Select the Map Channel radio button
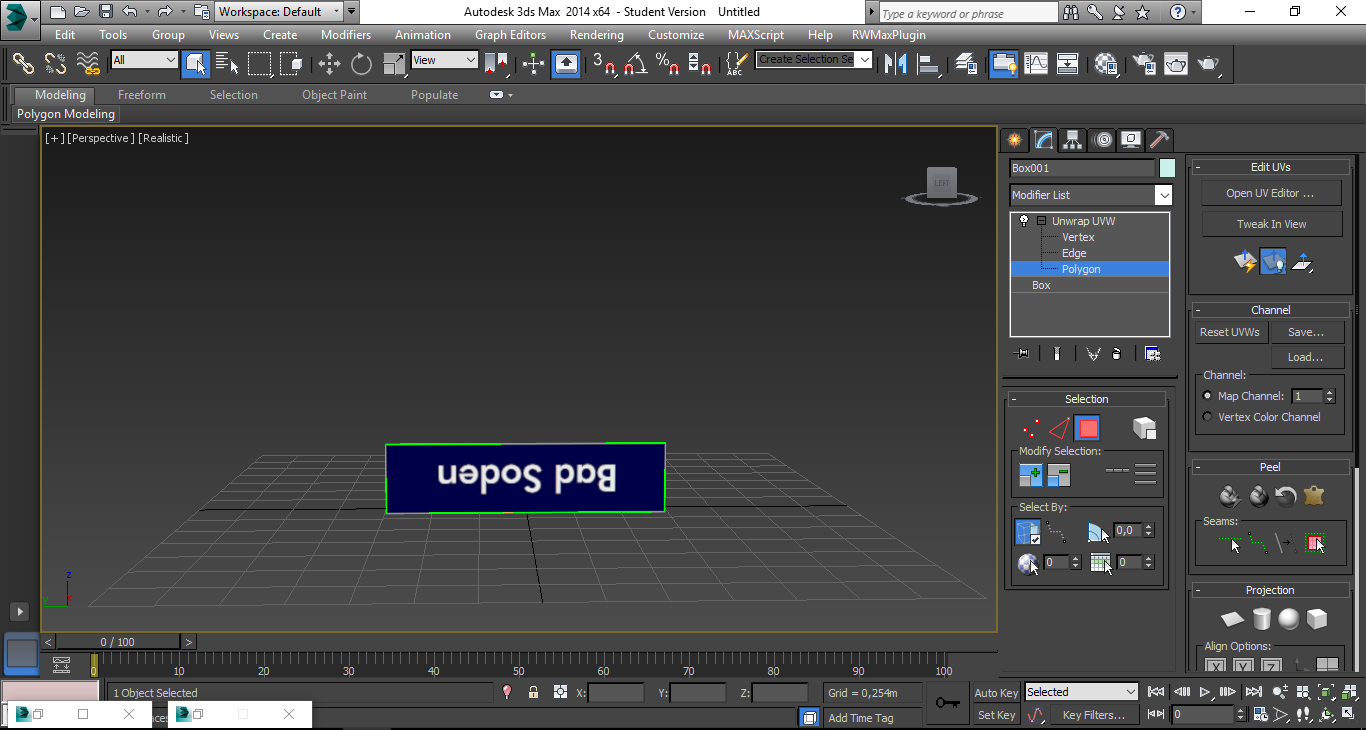The height and width of the screenshot is (730, 1366). point(1207,396)
